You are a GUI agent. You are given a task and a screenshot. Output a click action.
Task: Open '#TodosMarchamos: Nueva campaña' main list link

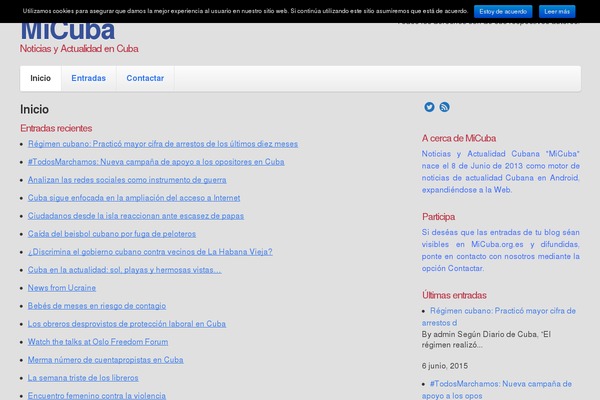(x=156, y=162)
